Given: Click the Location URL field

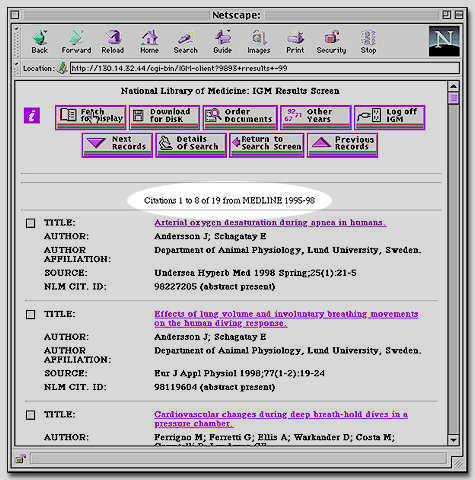Looking at the screenshot, I should 265,68.
